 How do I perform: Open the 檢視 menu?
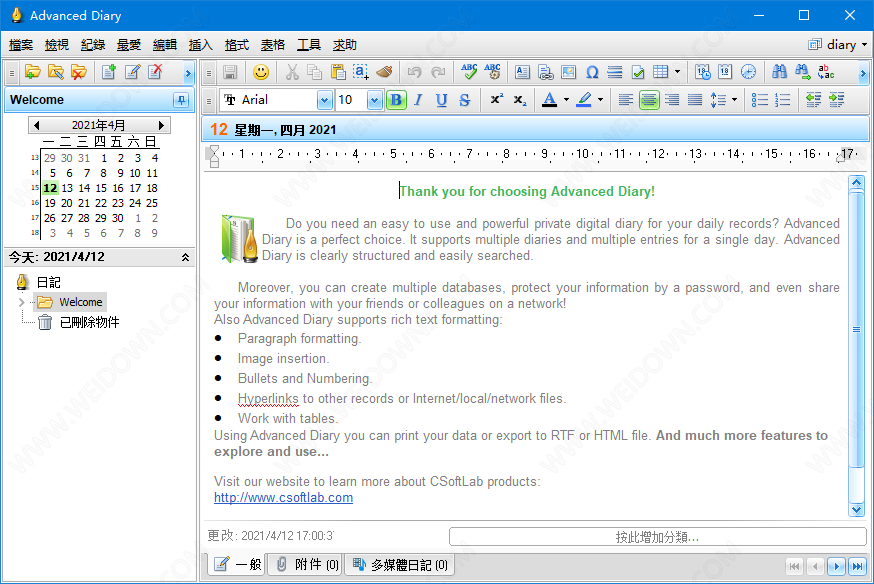point(57,45)
